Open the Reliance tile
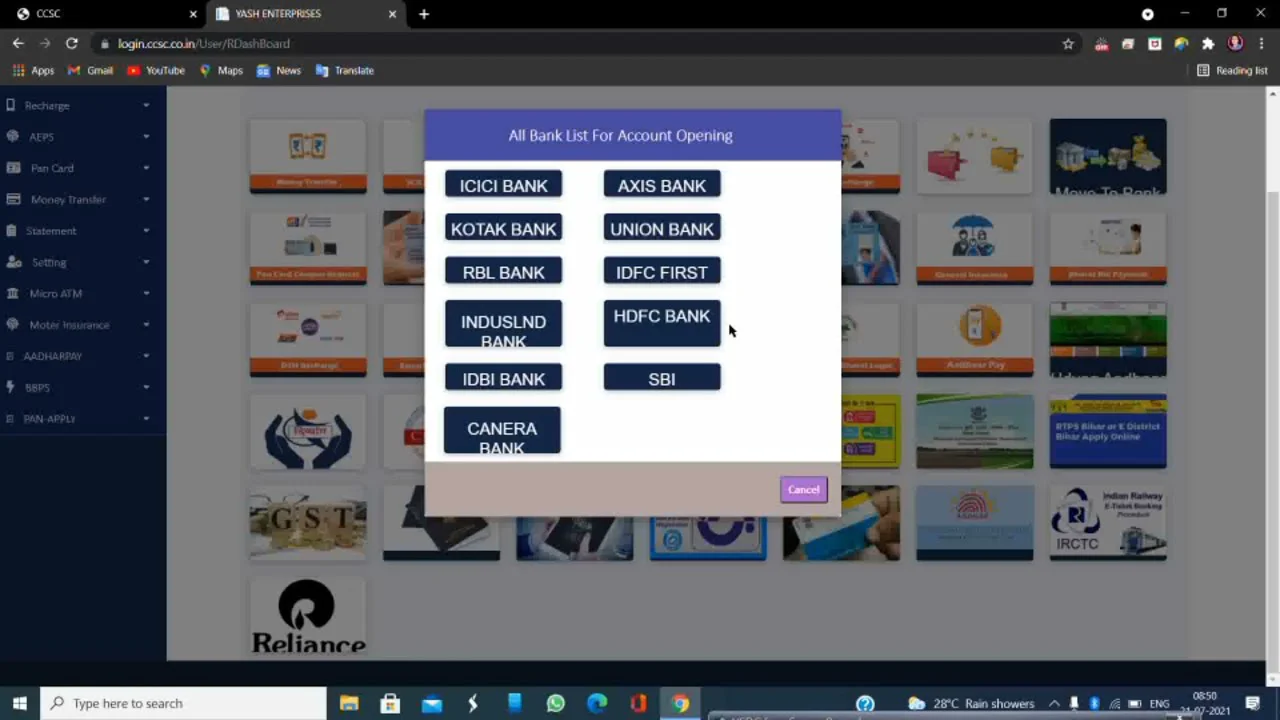1280x720 pixels. (x=308, y=615)
